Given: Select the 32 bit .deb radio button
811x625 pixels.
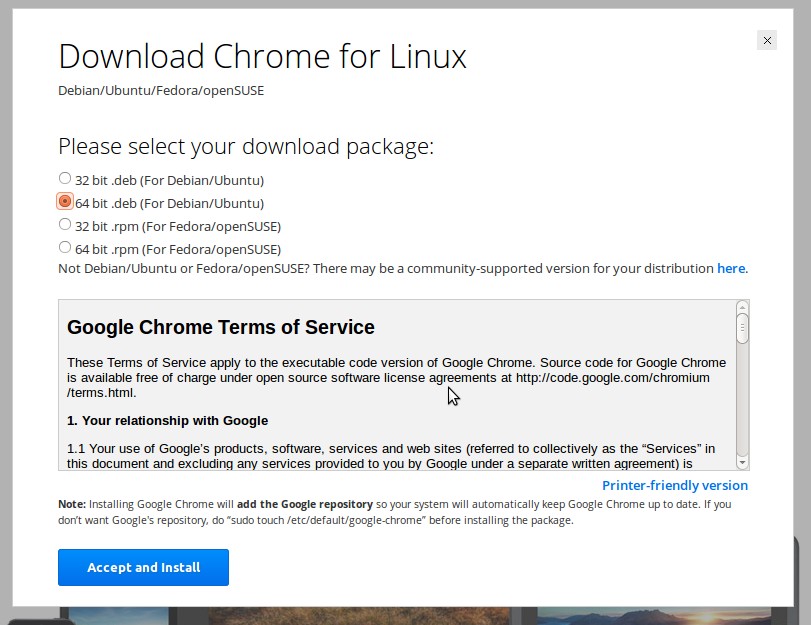Looking at the screenshot, I should click(x=65, y=178).
